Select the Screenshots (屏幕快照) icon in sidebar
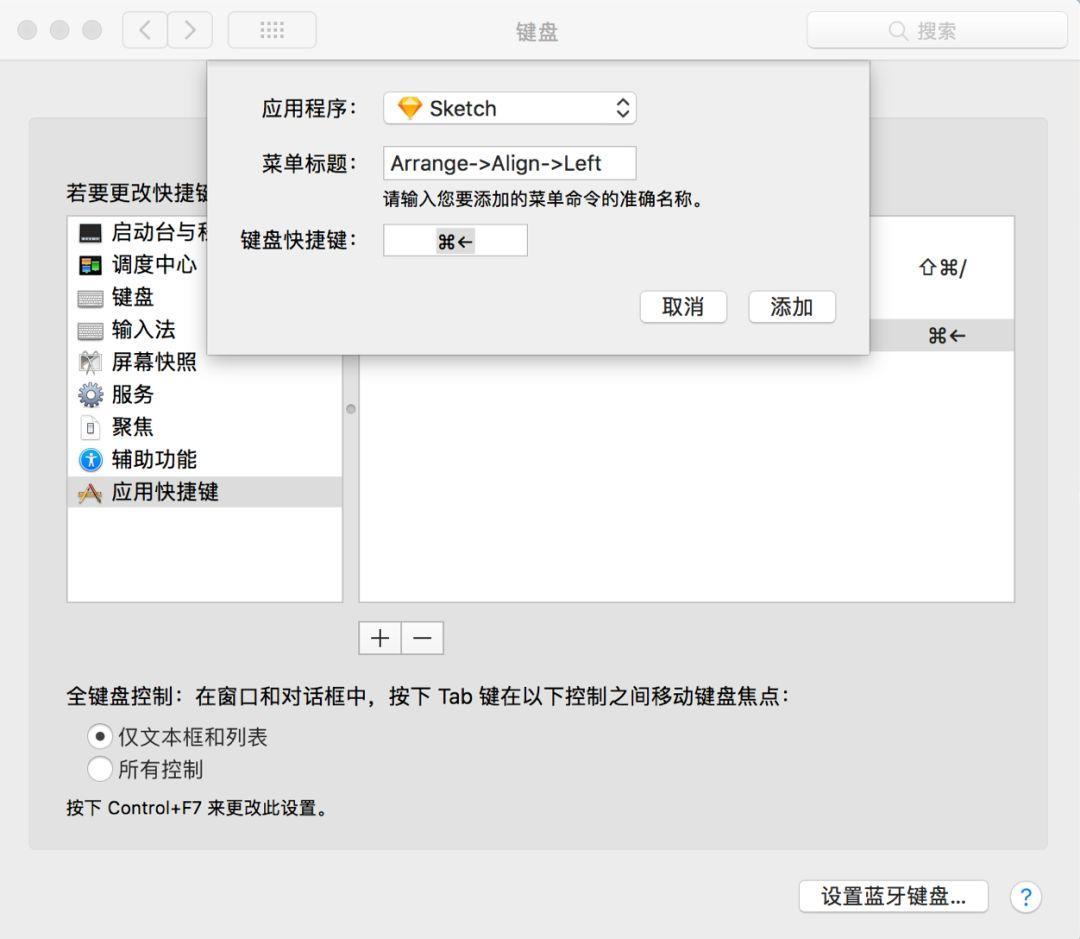This screenshot has width=1080, height=939. point(90,362)
